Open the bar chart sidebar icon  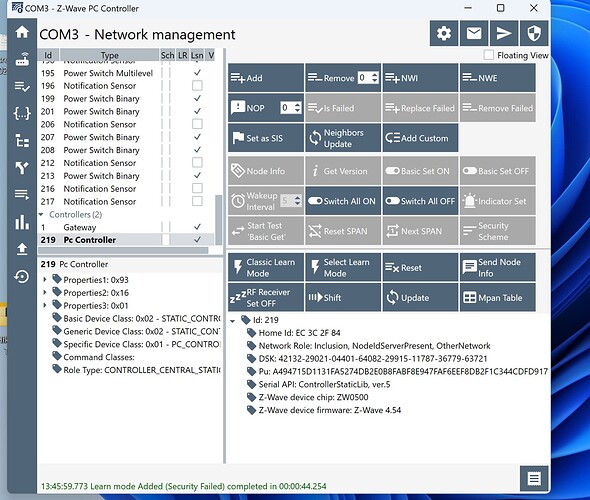22,222
